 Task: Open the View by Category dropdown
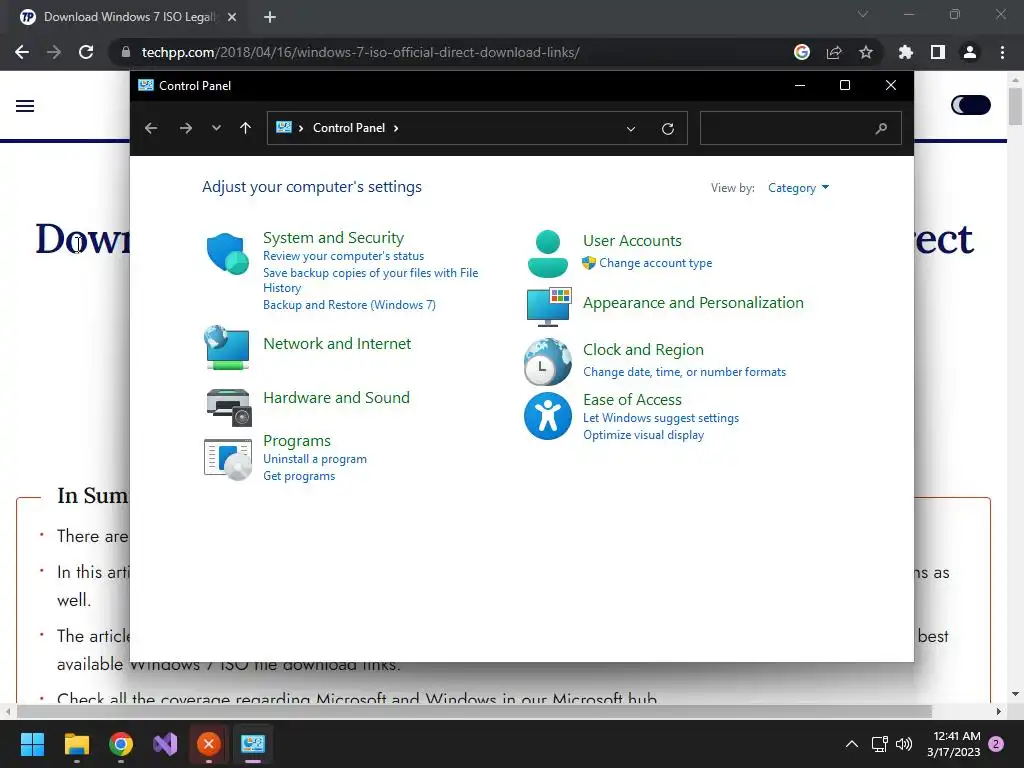(798, 188)
